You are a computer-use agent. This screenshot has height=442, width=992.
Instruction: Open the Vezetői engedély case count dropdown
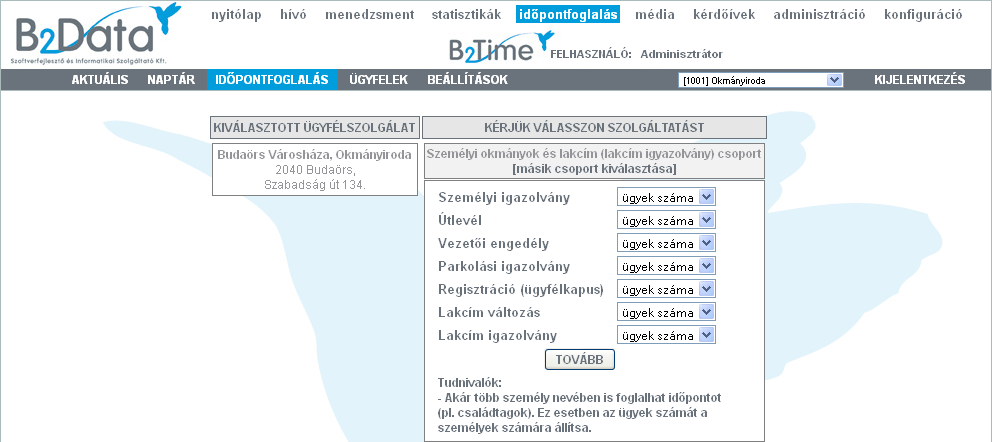pyautogui.click(x=667, y=243)
